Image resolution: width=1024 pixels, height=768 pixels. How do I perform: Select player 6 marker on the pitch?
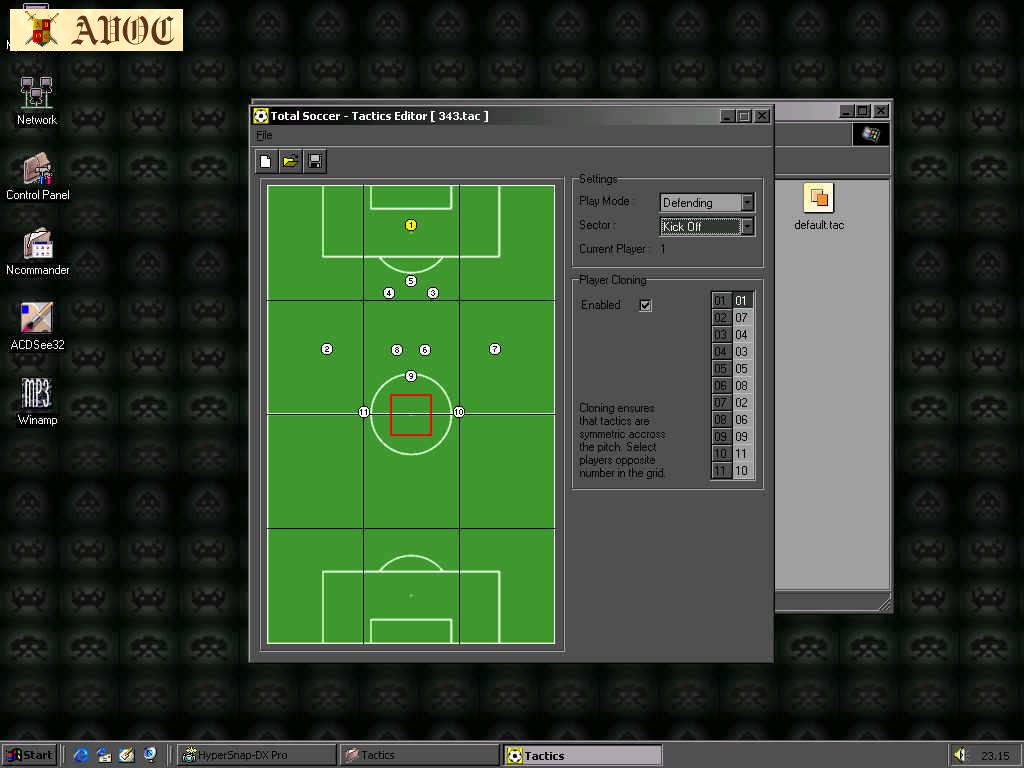(x=425, y=350)
